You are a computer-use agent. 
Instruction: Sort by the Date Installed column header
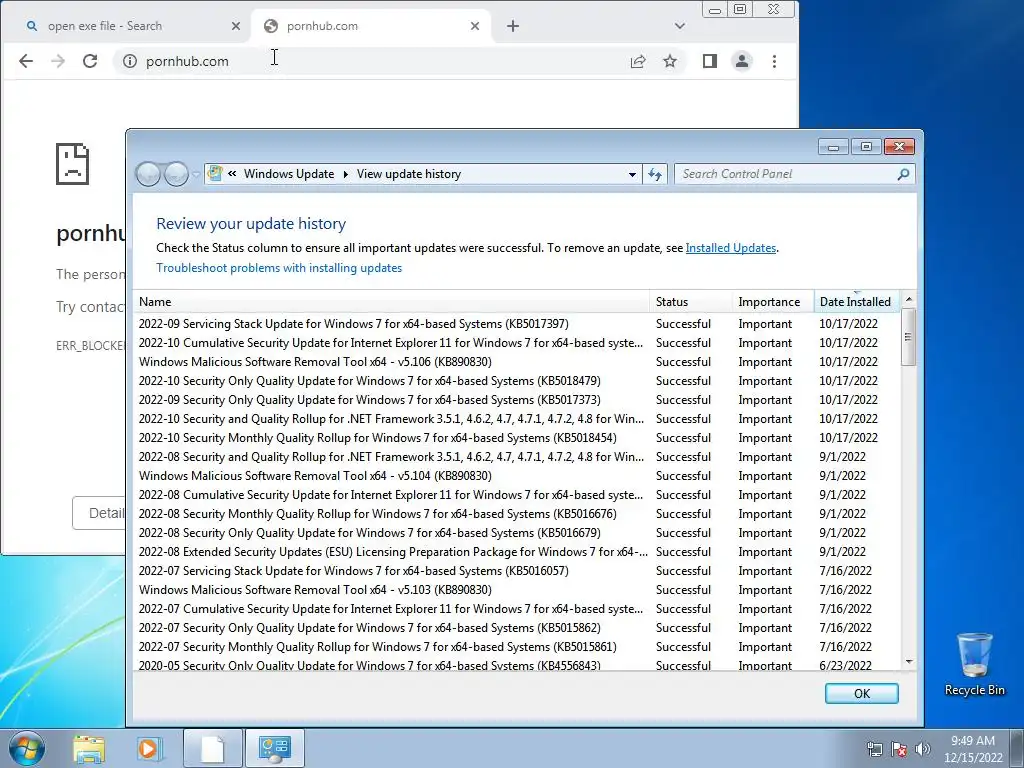point(857,302)
